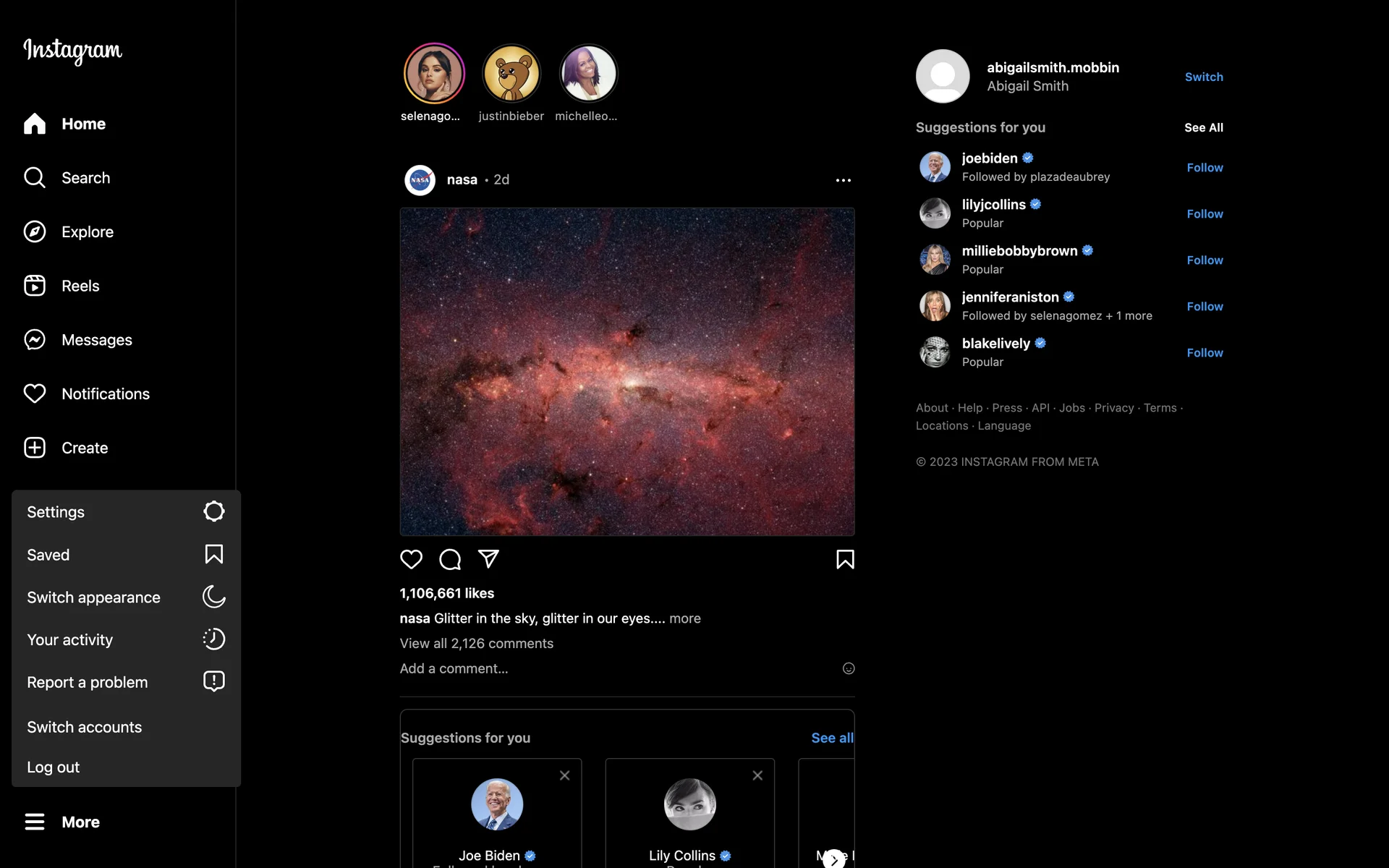Collapse the More hamburger menu
This screenshot has width=1389, height=868.
(x=35, y=822)
